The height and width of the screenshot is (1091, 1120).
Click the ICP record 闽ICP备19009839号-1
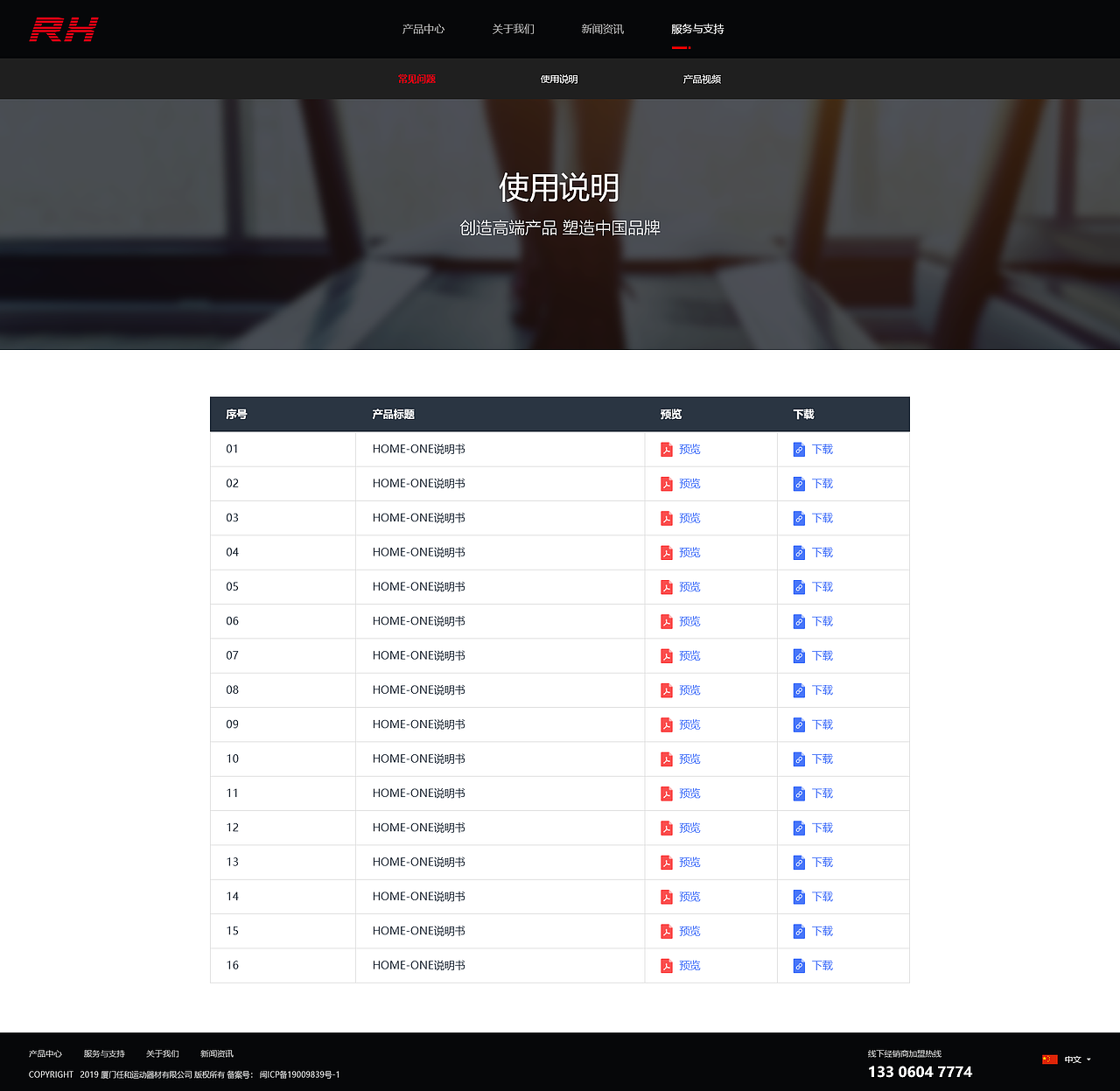click(x=299, y=1074)
